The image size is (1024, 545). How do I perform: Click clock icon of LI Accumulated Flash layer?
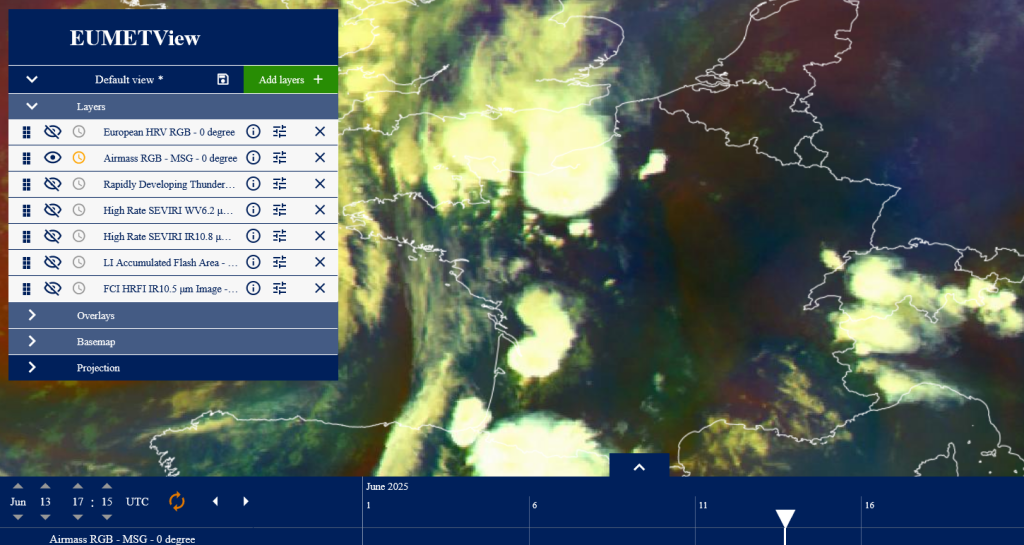(79, 262)
